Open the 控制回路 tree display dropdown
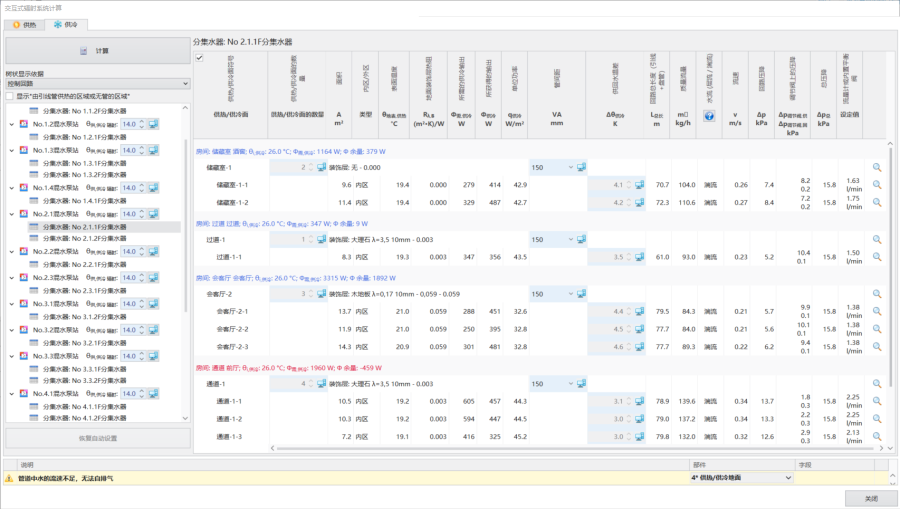The image size is (900, 509). click(x=98, y=84)
